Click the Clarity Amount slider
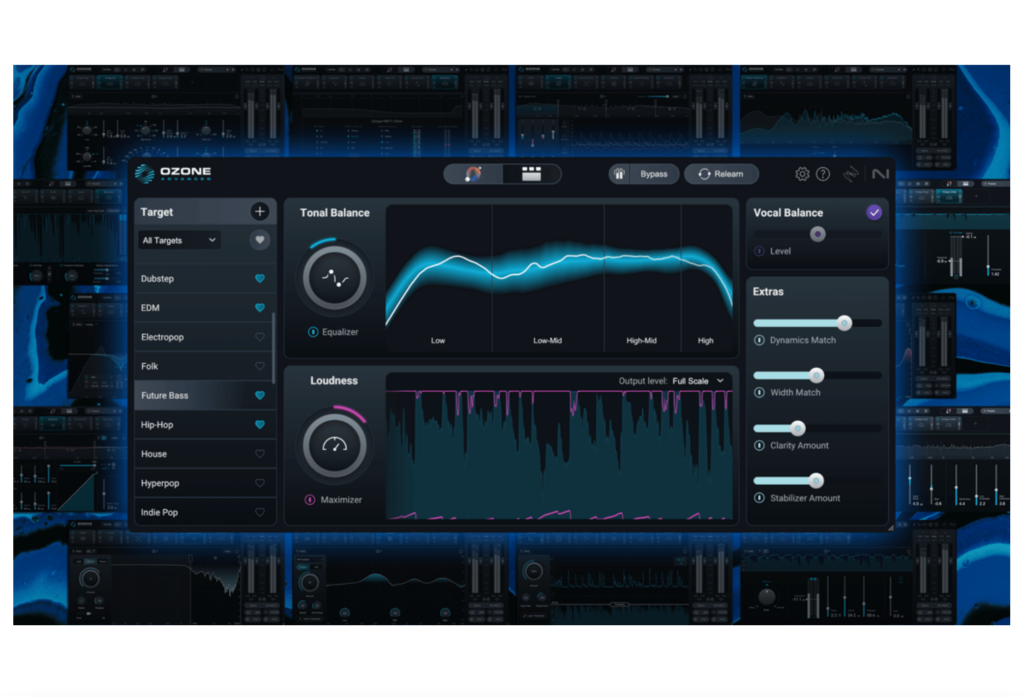Image resolution: width=1024 pixels, height=697 pixels. pos(817,429)
